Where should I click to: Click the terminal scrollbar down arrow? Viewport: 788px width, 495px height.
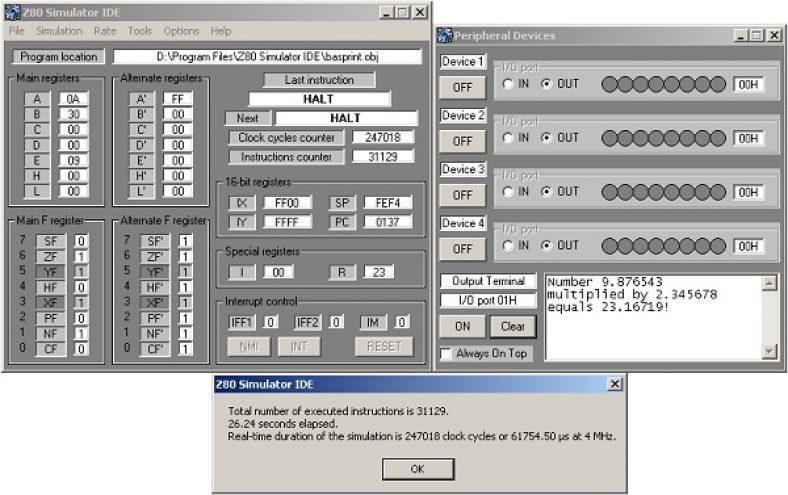point(769,351)
